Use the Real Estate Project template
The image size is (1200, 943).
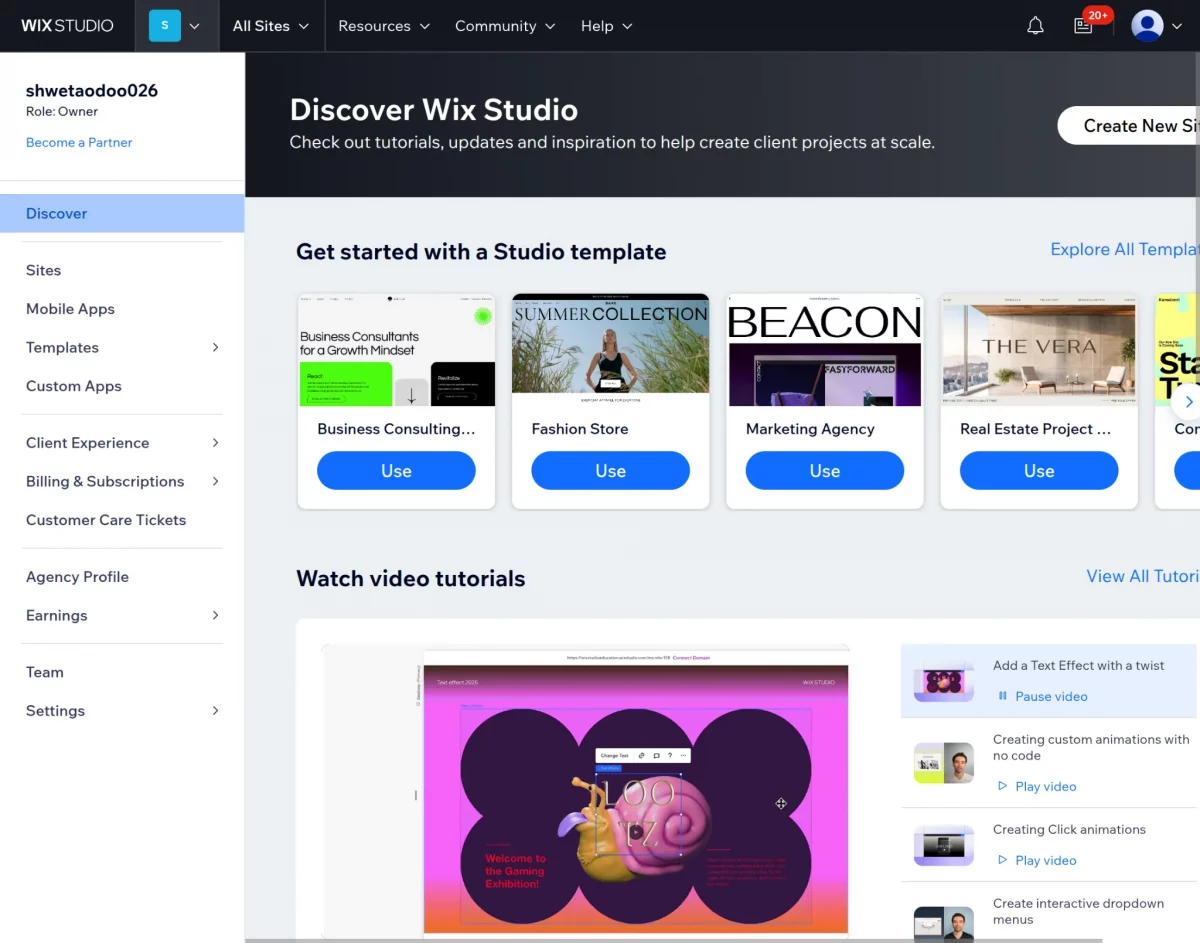pos(1039,471)
